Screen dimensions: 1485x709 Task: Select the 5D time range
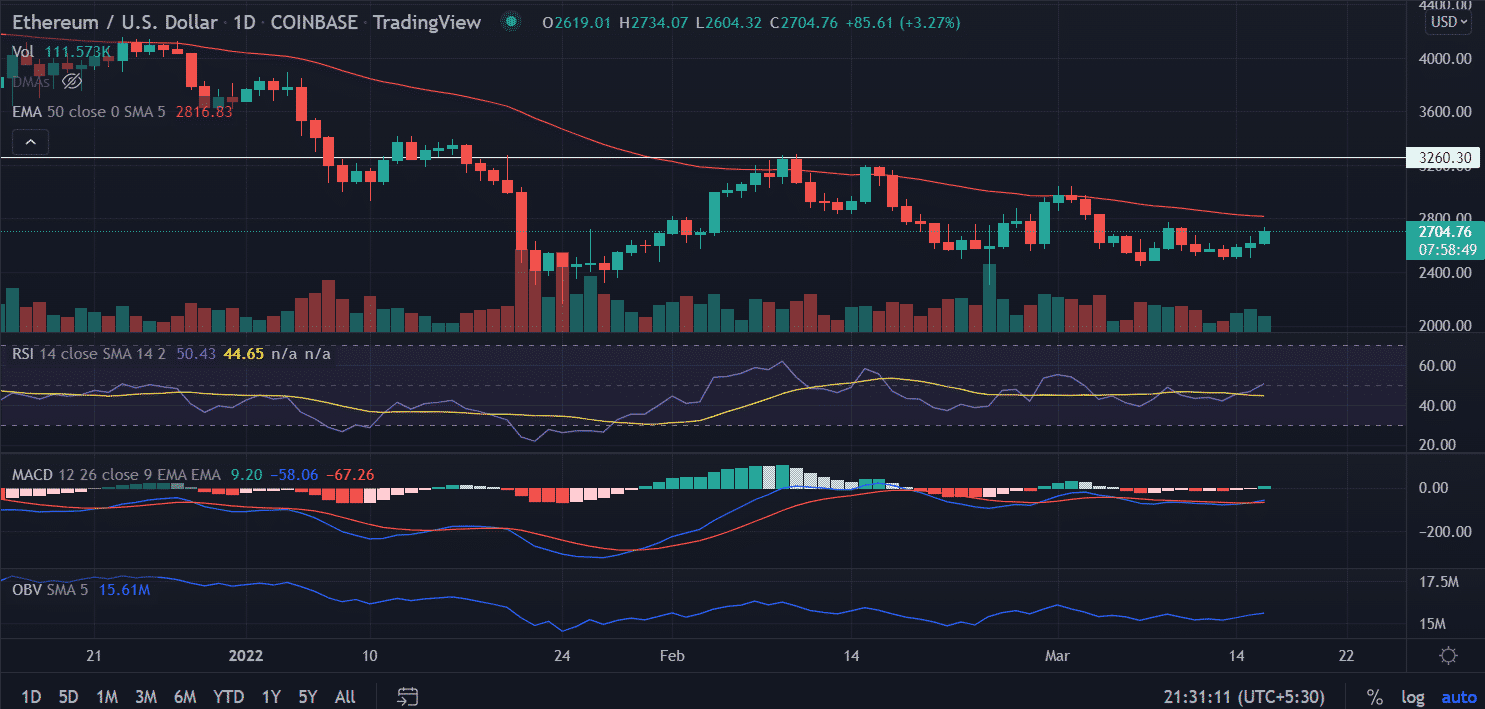point(69,696)
